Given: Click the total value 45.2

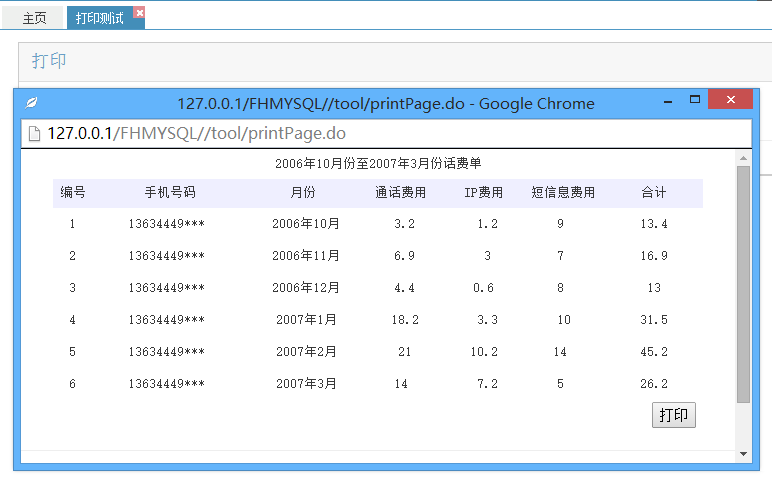Looking at the screenshot, I should tap(654, 352).
